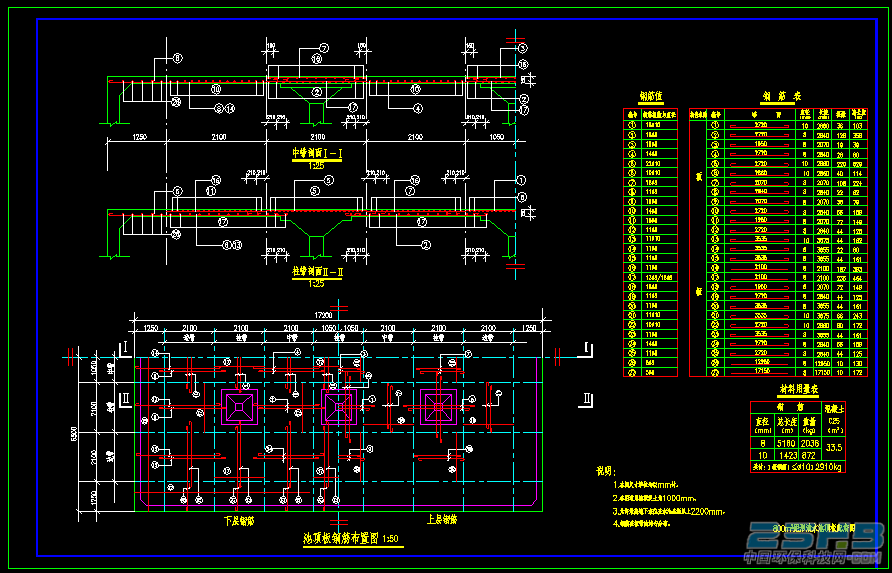Pick the rightmost magenta column cap symbol
This screenshot has height=573, width=892.
pyautogui.click(x=439, y=406)
